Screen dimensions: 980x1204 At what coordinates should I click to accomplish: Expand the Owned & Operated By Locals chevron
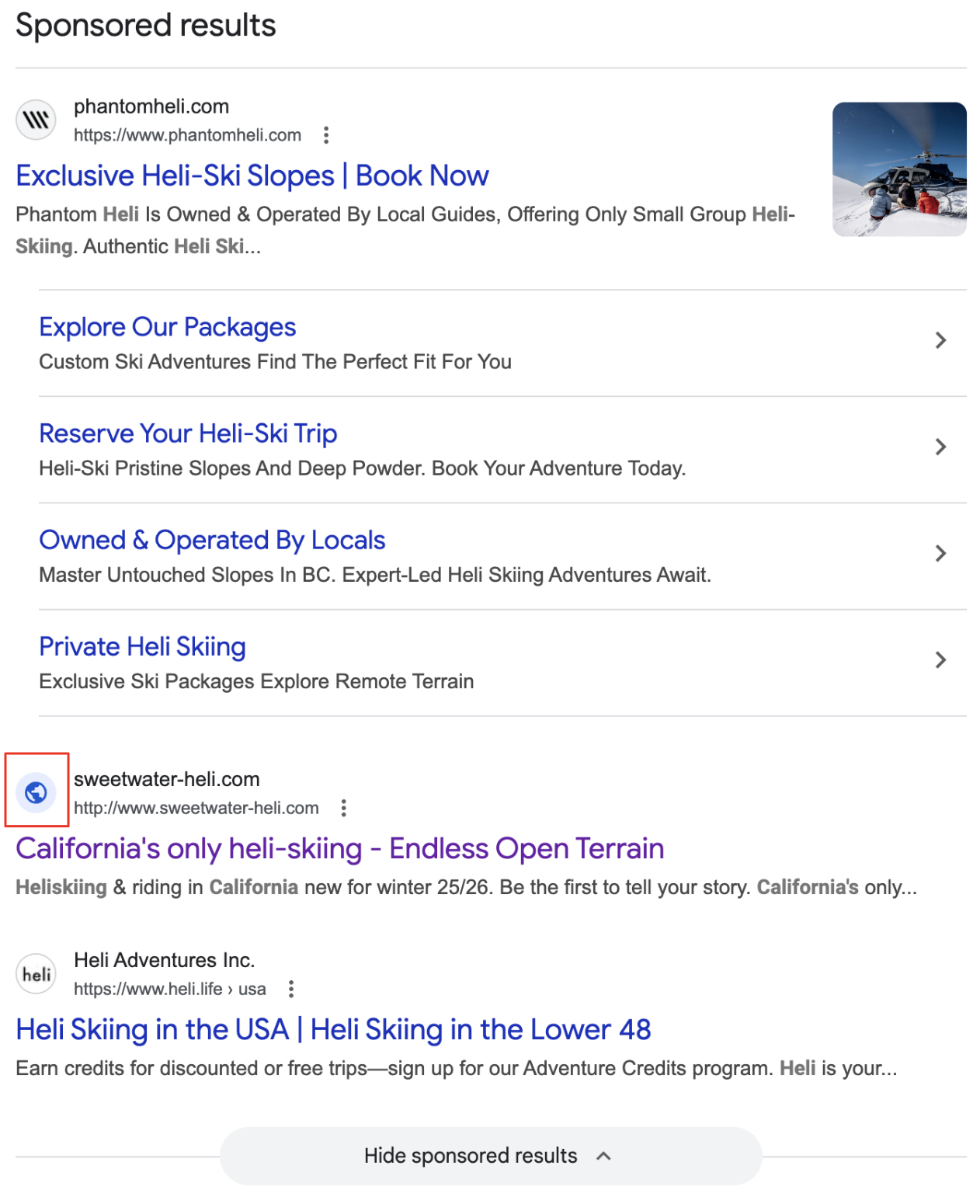click(x=940, y=553)
